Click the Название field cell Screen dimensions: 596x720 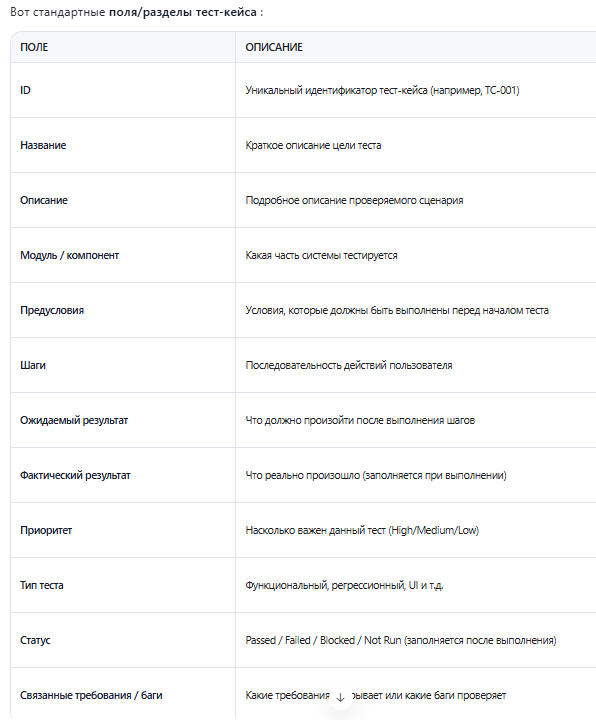(x=123, y=145)
